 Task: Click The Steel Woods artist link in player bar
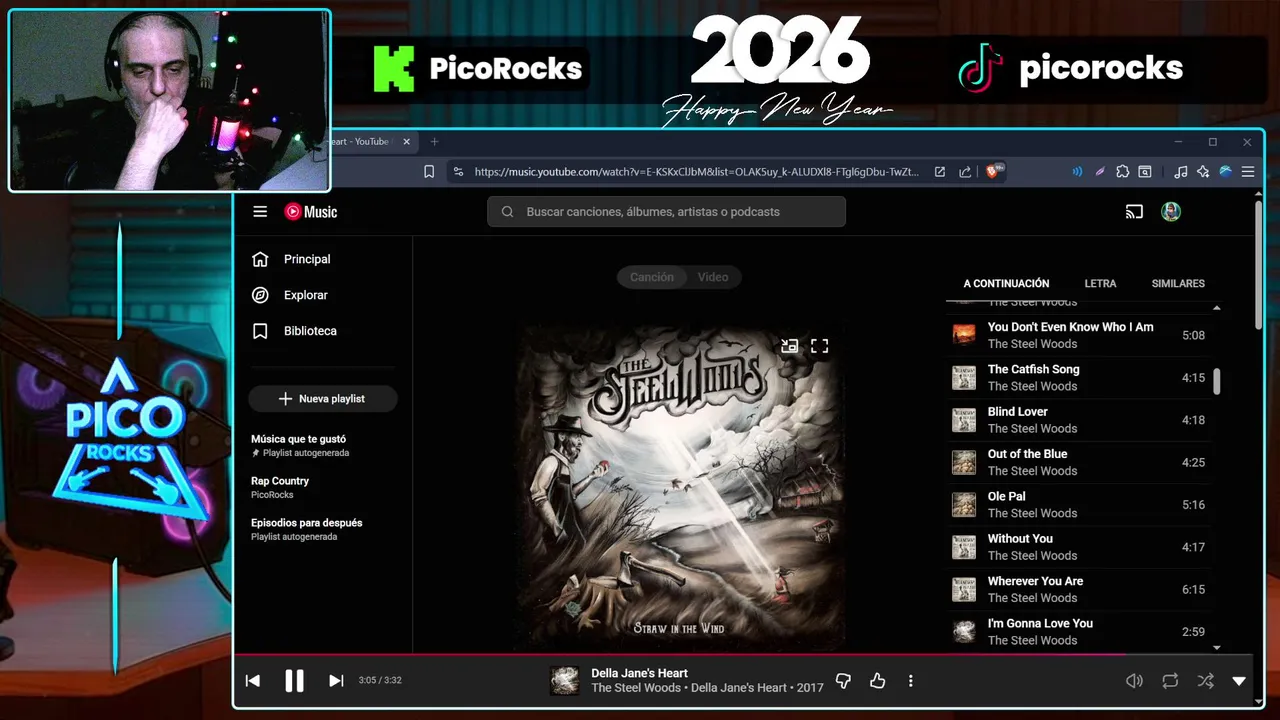636,688
